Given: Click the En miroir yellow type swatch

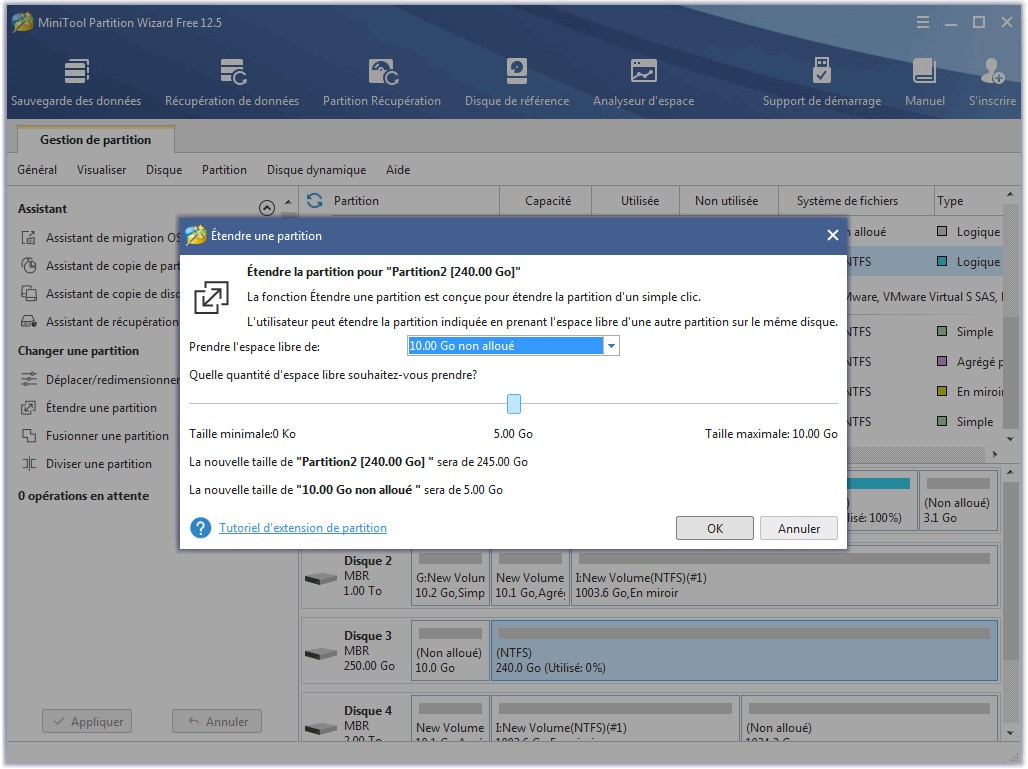Looking at the screenshot, I should point(942,391).
